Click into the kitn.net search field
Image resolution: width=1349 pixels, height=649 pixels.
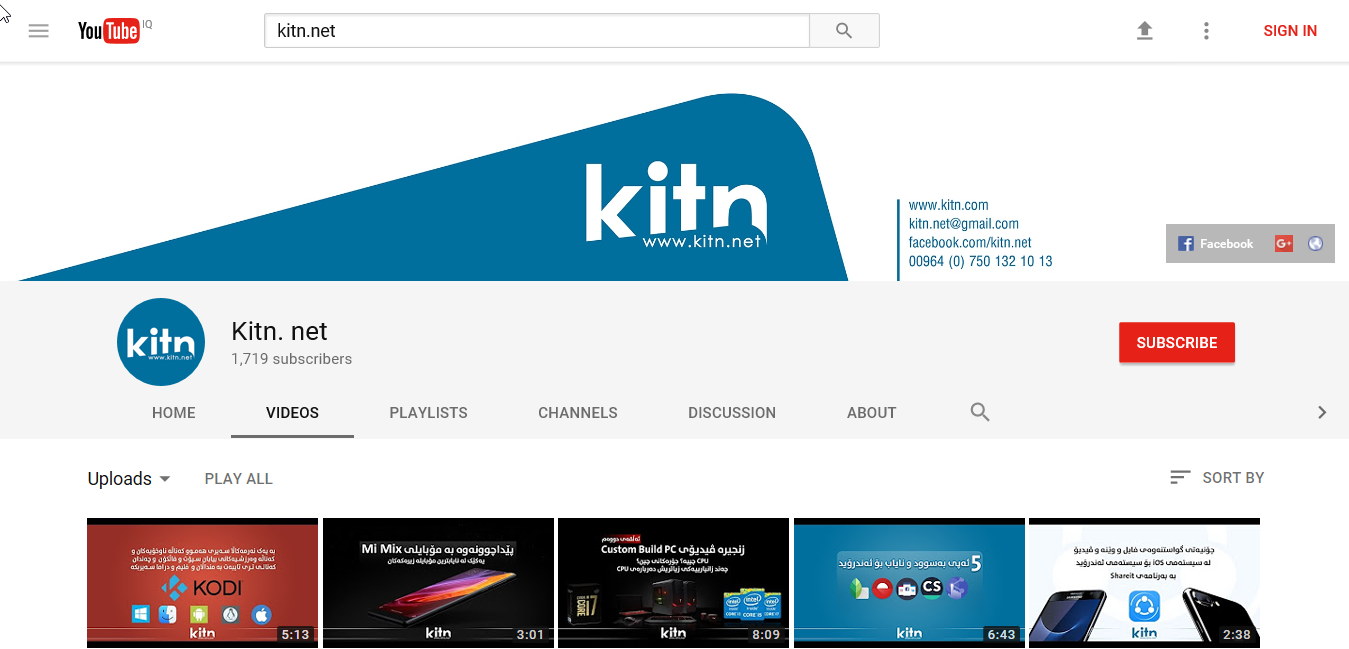(x=536, y=31)
